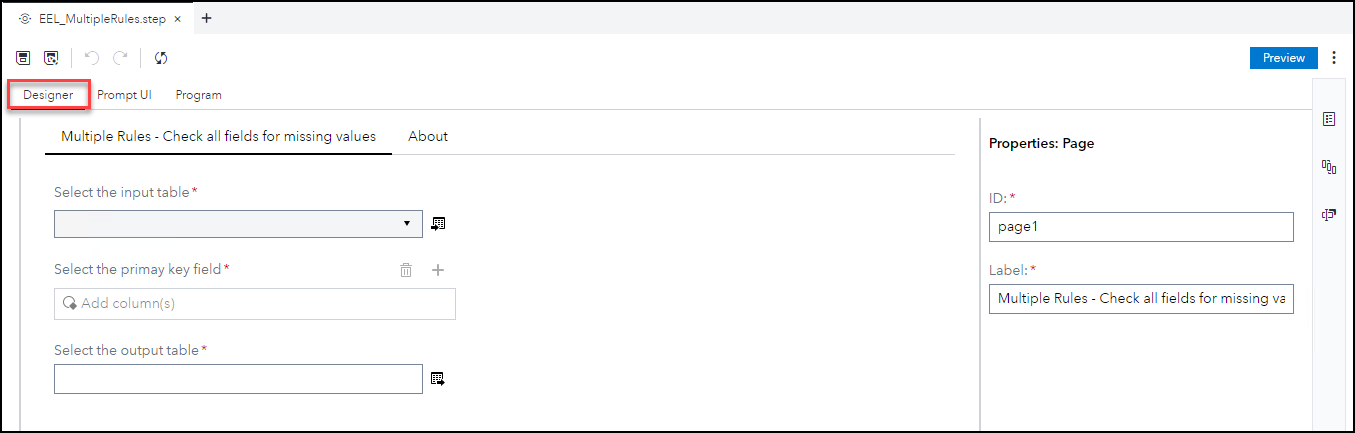Open a new tab with the plus button
This screenshot has height=433, width=1355.
[207, 18]
